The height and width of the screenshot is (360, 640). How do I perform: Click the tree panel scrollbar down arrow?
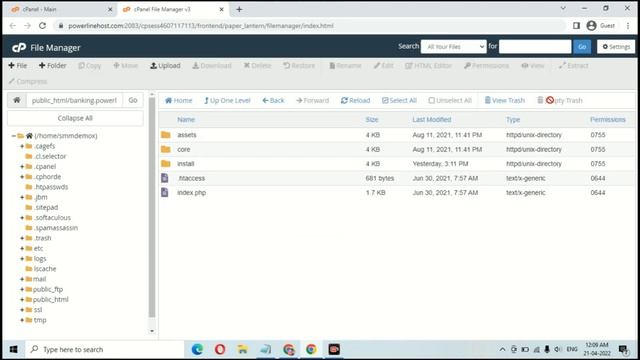(x=152, y=331)
